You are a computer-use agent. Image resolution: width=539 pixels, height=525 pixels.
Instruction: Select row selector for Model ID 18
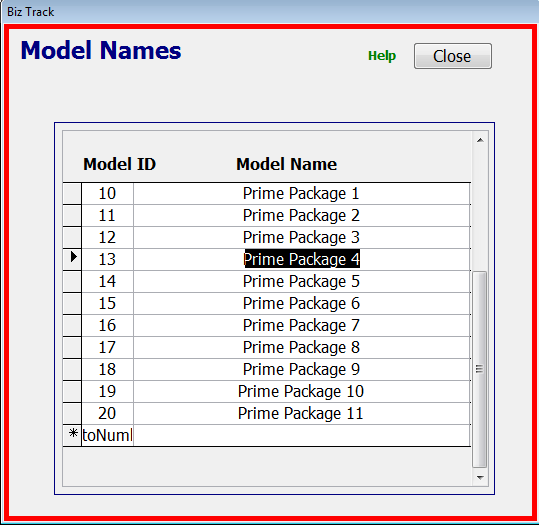pyautogui.click(x=72, y=370)
